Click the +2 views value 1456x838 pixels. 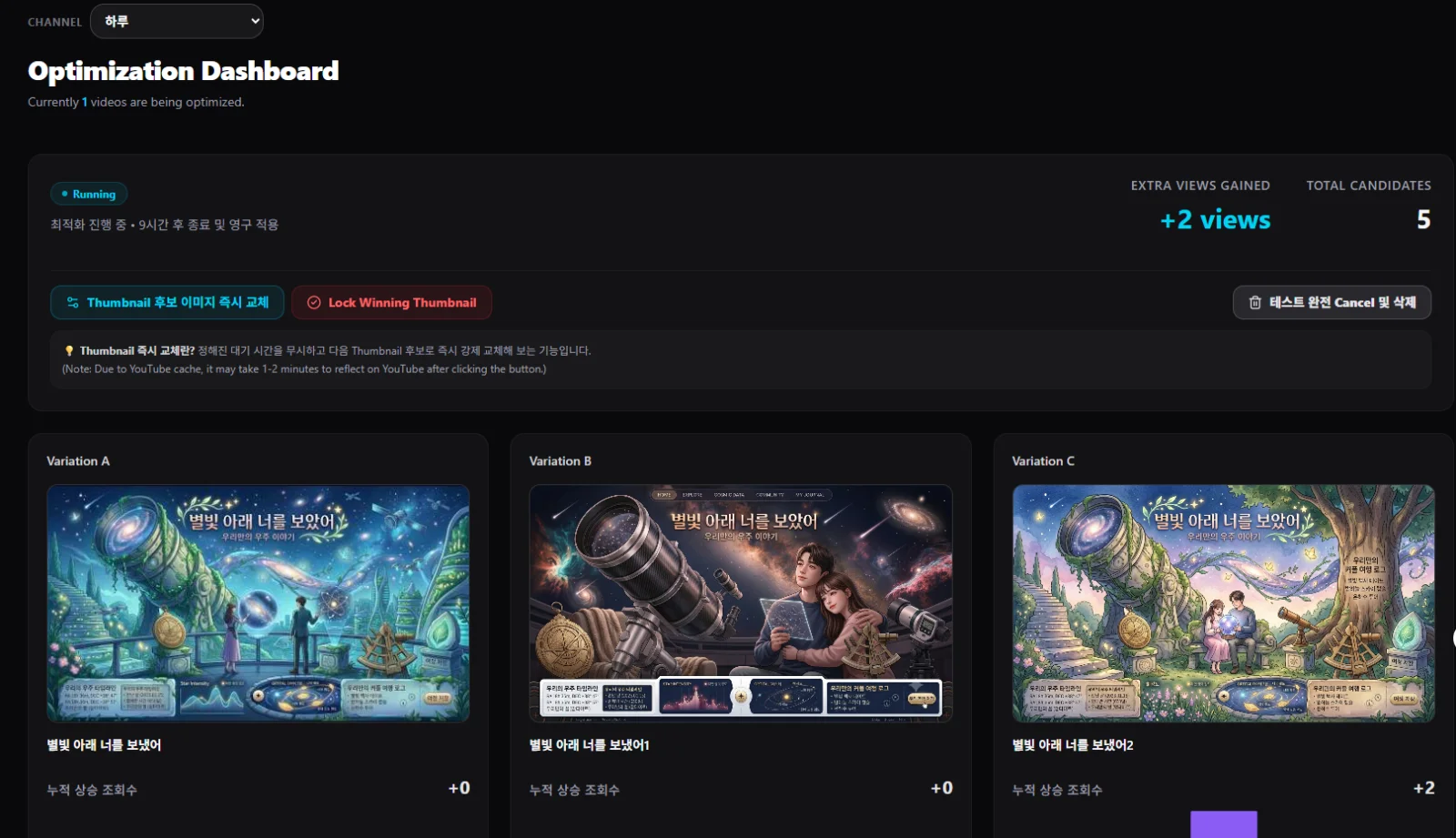click(1215, 220)
